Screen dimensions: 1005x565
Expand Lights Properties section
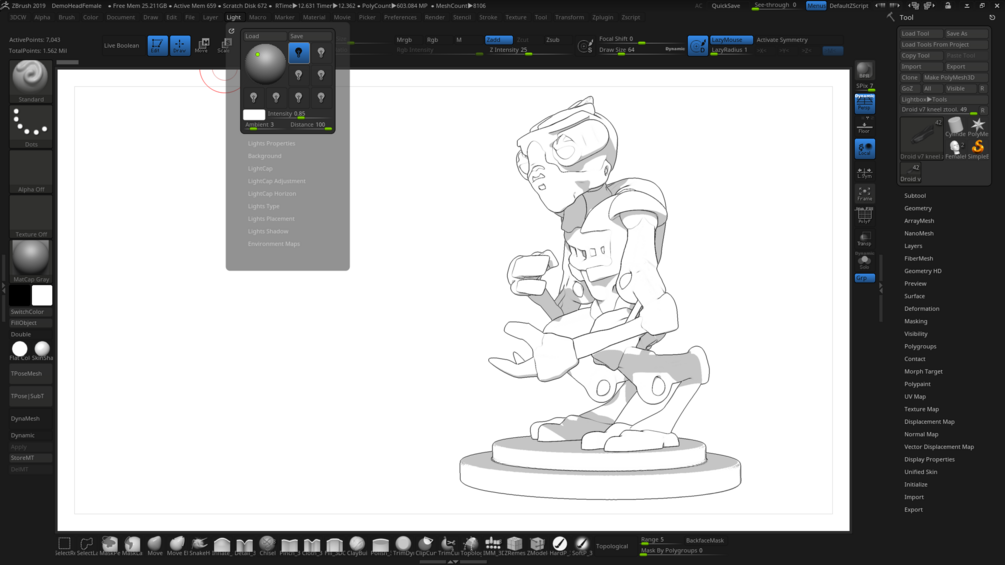click(272, 143)
